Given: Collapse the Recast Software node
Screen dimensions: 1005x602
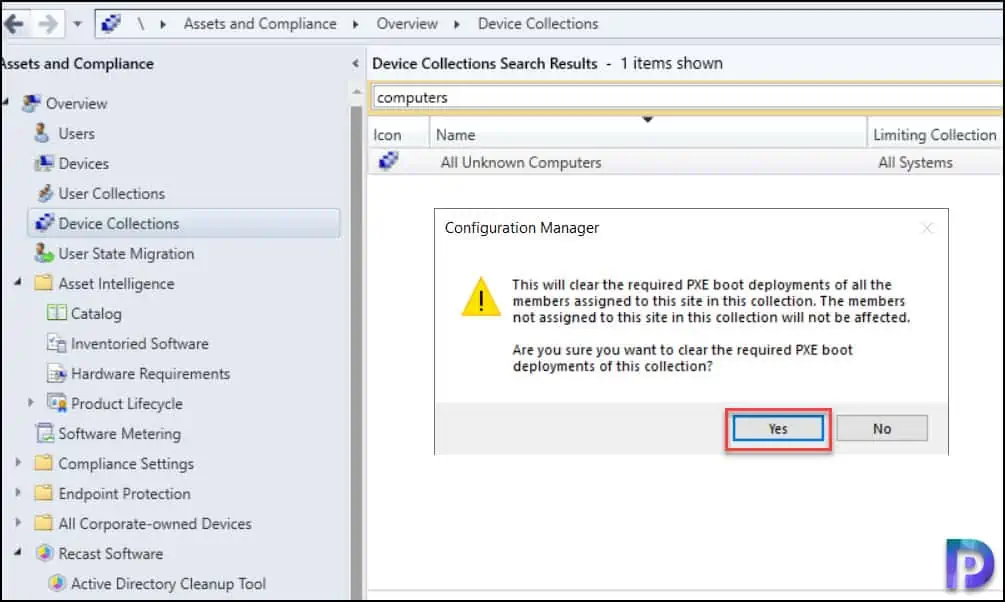Looking at the screenshot, I should [x=18, y=552].
